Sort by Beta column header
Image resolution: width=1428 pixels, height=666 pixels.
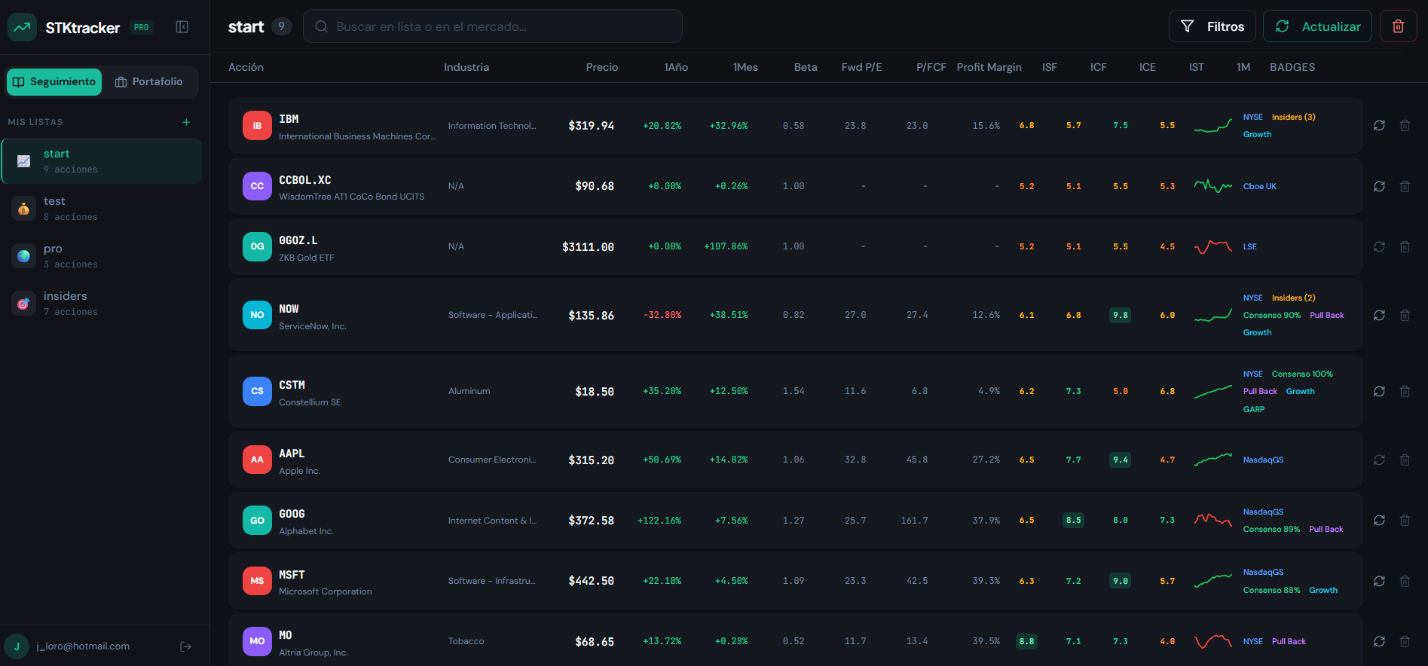(x=805, y=68)
